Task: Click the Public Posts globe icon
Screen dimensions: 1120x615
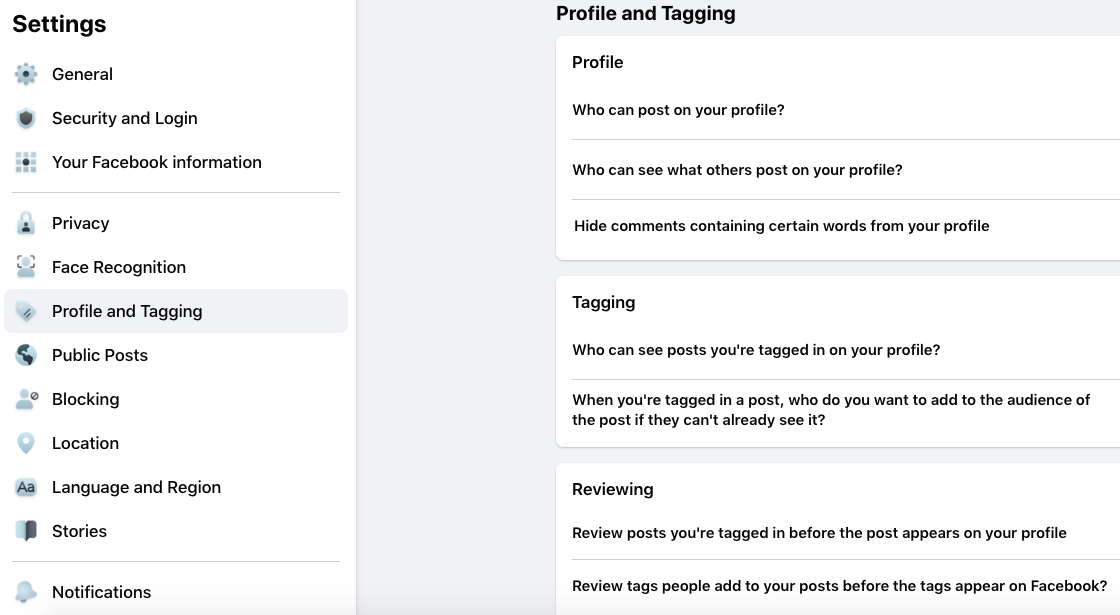Action: [x=26, y=355]
